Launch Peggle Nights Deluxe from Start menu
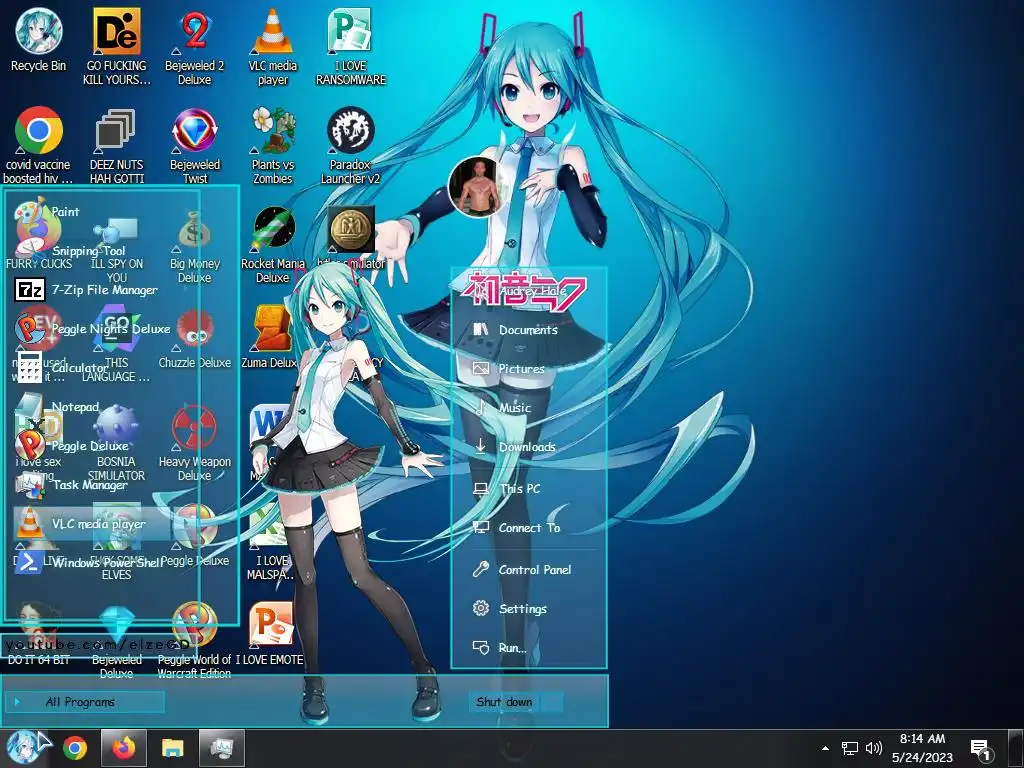 tap(91, 328)
